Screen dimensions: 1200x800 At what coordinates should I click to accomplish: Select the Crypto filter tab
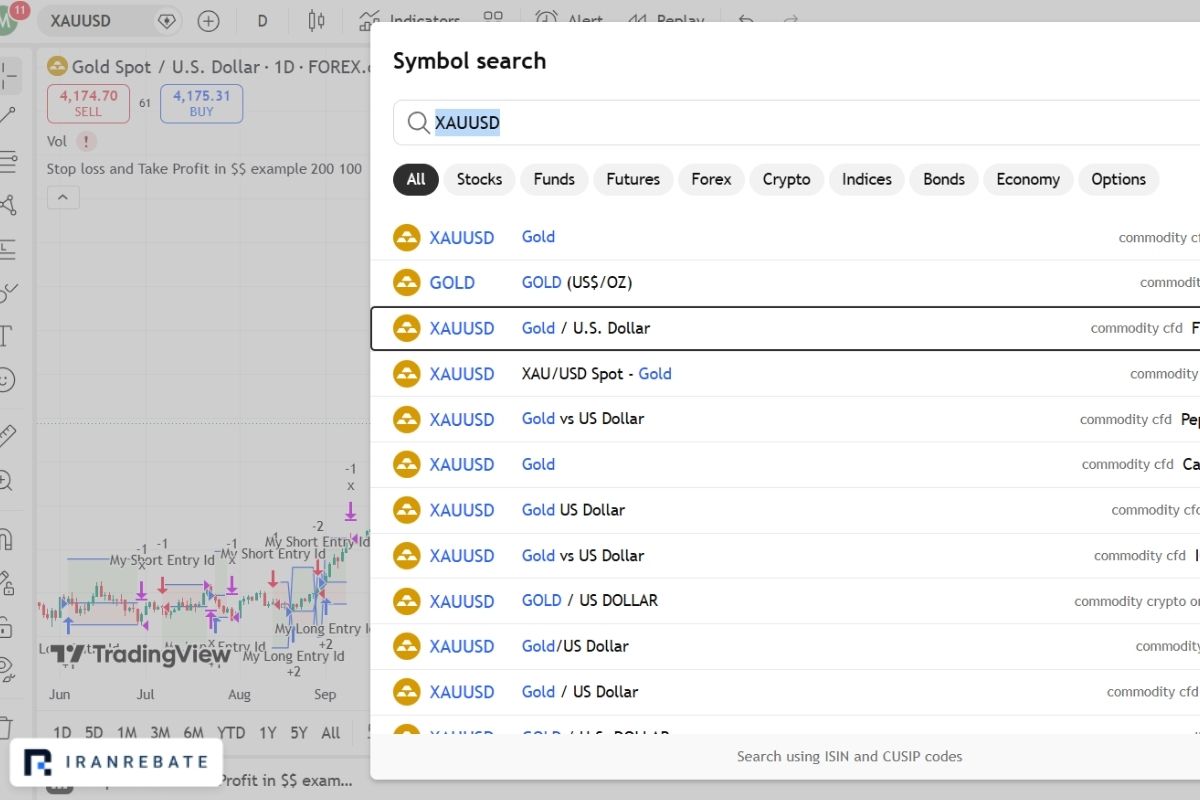(x=786, y=179)
